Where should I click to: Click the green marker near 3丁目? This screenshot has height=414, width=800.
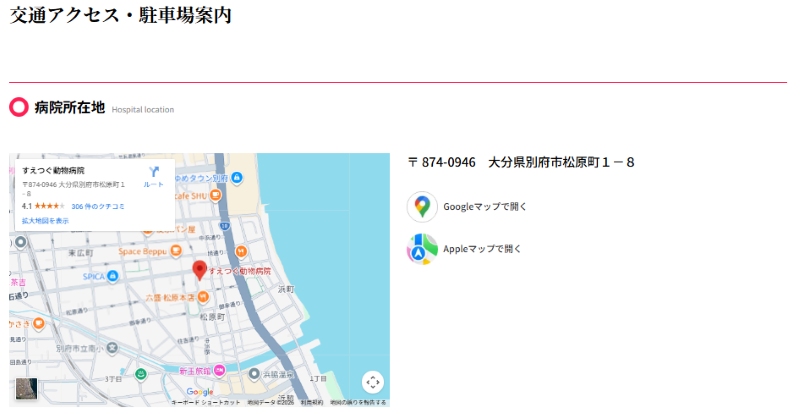141,373
